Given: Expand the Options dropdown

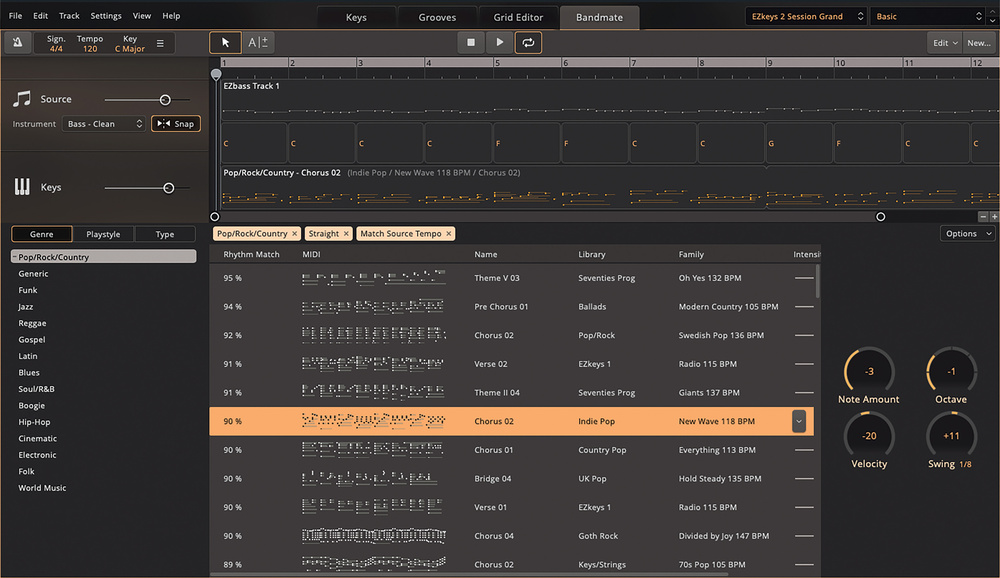Looking at the screenshot, I should pyautogui.click(x=967, y=234).
